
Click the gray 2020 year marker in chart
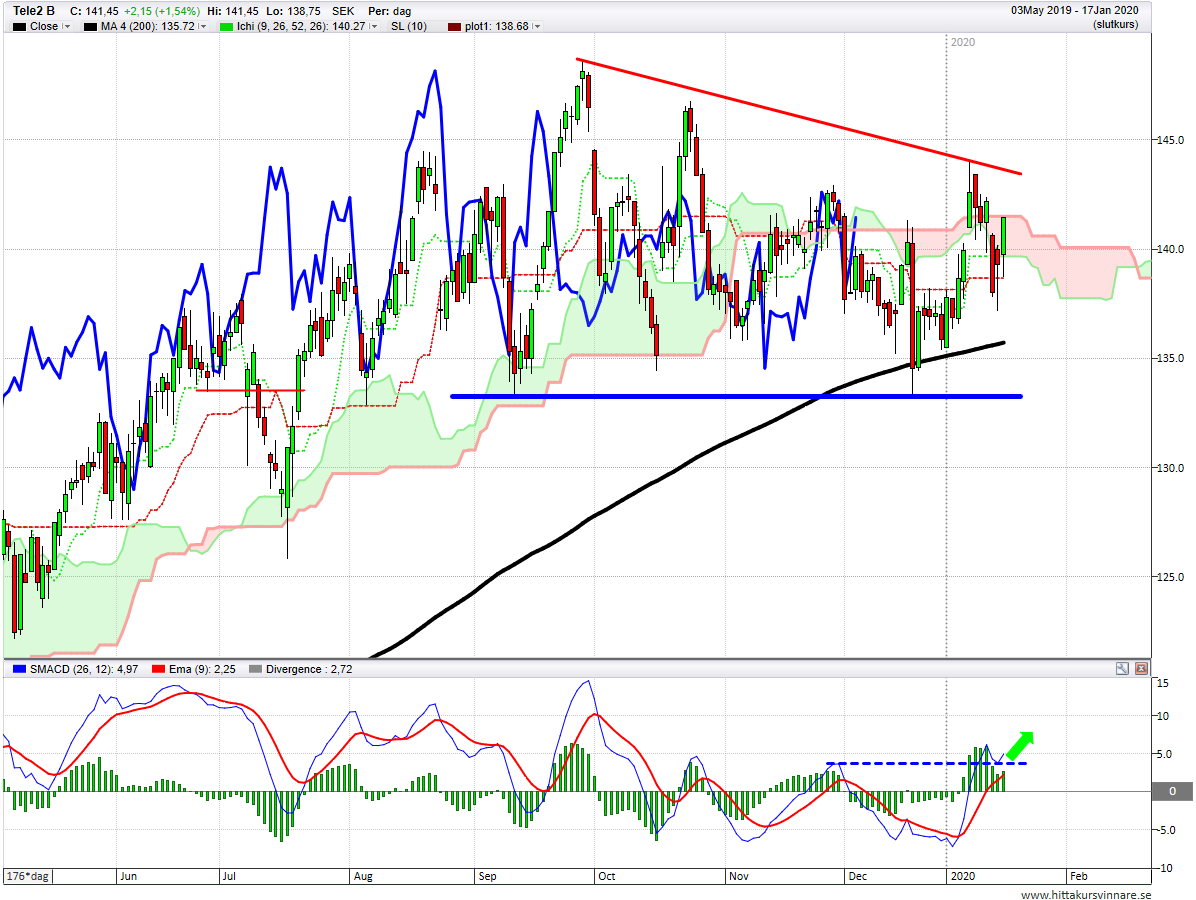(963, 42)
